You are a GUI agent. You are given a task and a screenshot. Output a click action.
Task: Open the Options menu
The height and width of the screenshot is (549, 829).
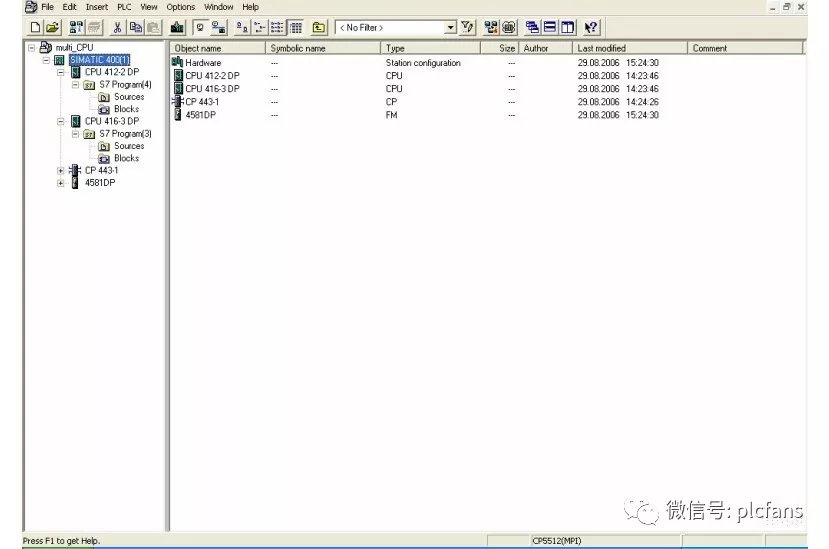coord(181,7)
